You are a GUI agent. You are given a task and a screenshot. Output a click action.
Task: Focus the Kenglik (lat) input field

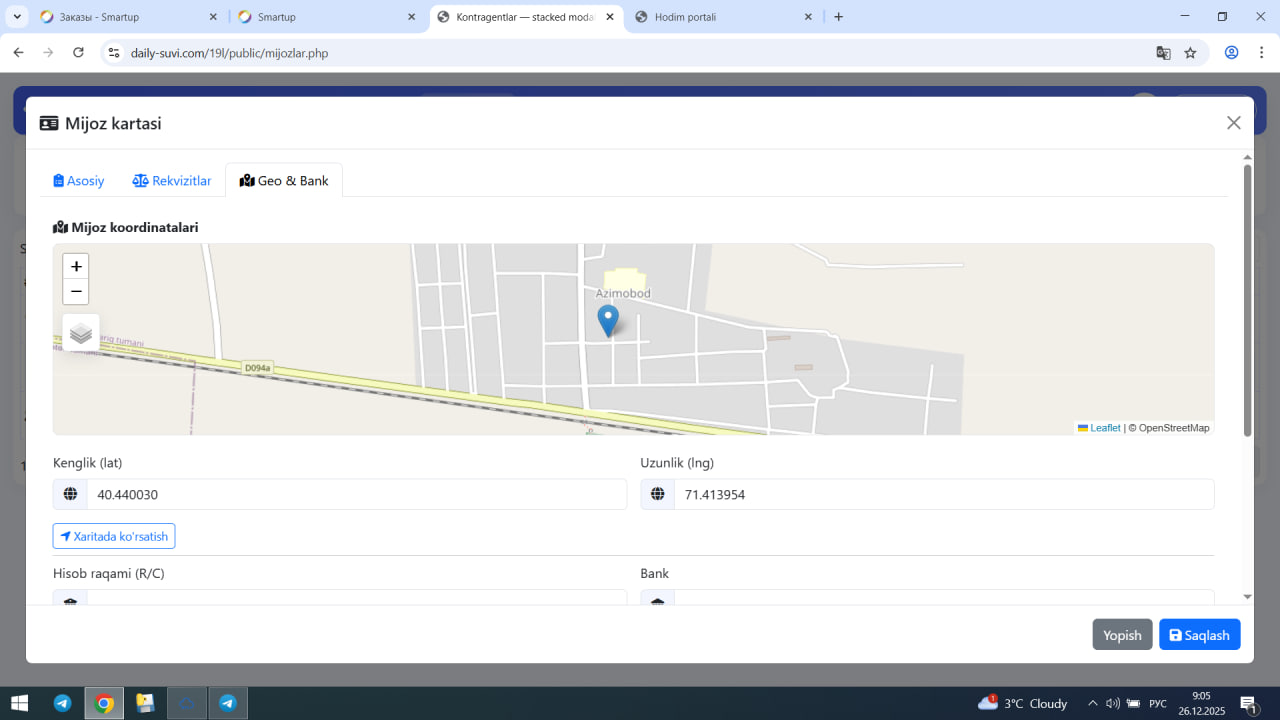coord(356,494)
